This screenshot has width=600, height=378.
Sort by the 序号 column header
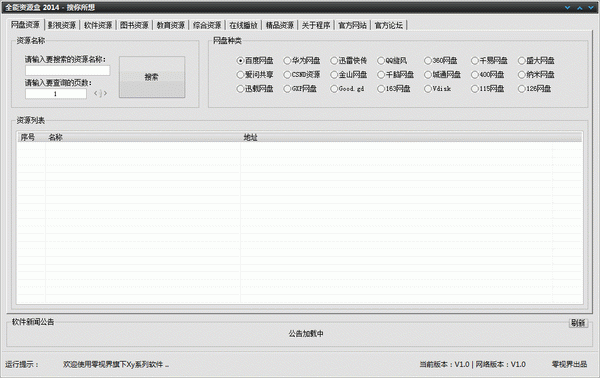[x=31, y=137]
